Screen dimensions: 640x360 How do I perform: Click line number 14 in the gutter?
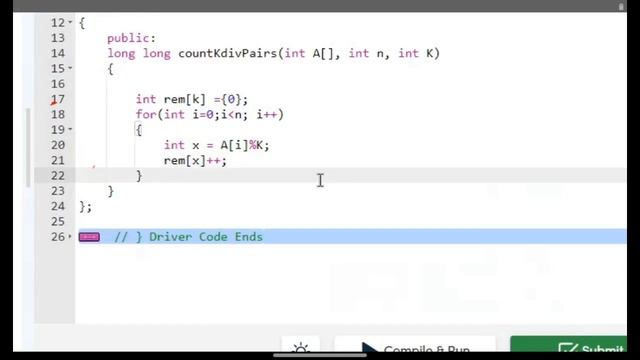58,53
